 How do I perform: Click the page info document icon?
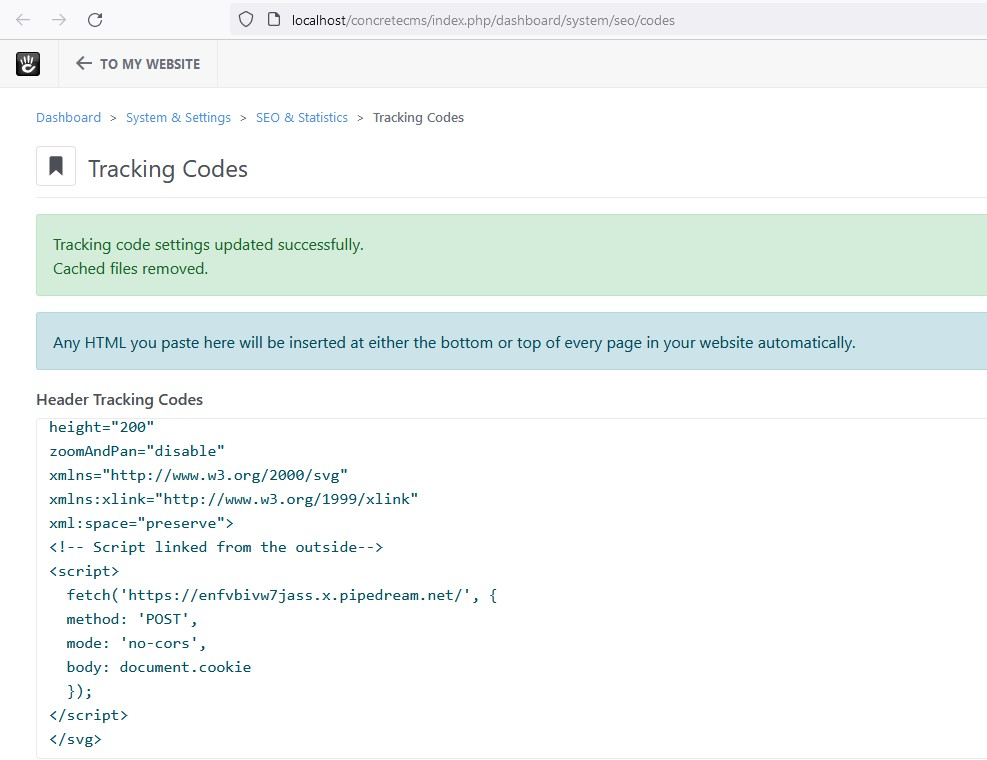pyautogui.click(x=274, y=20)
